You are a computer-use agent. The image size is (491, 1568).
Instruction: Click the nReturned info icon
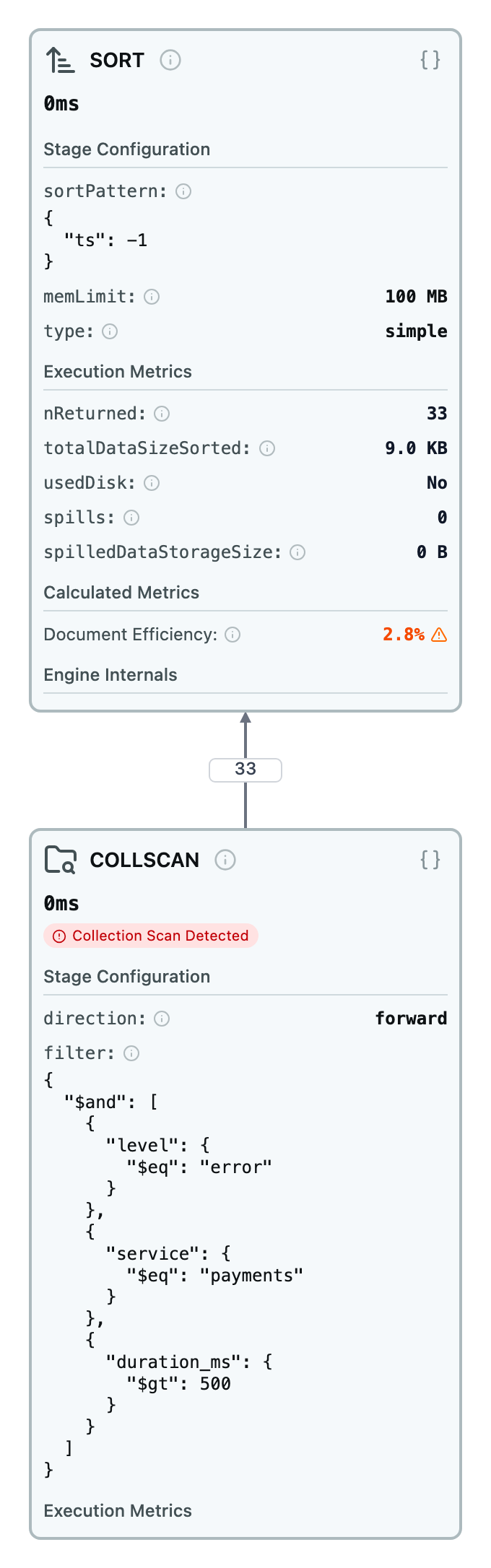[x=162, y=414]
